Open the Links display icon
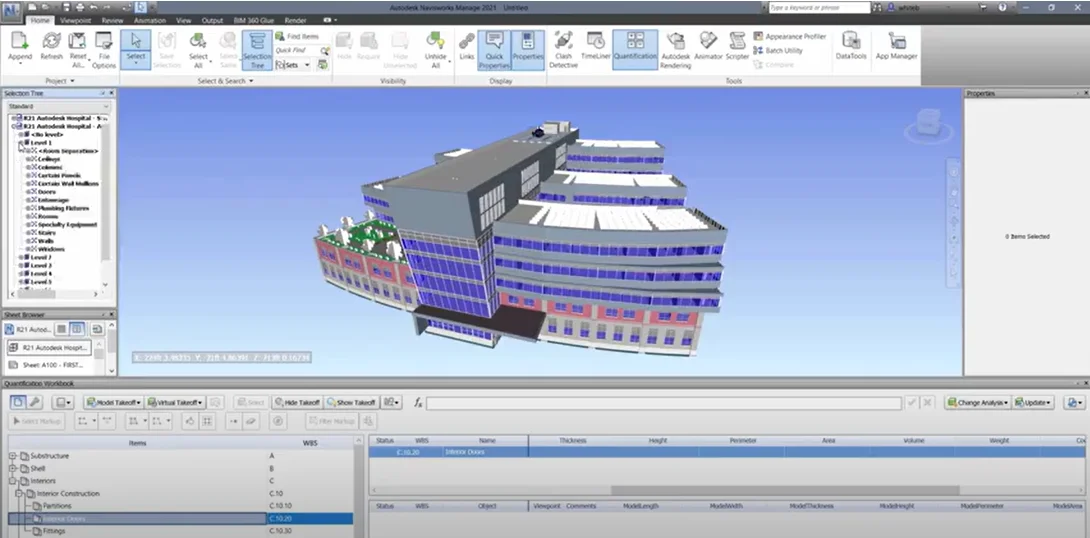The width and height of the screenshot is (1090, 538). [467, 47]
